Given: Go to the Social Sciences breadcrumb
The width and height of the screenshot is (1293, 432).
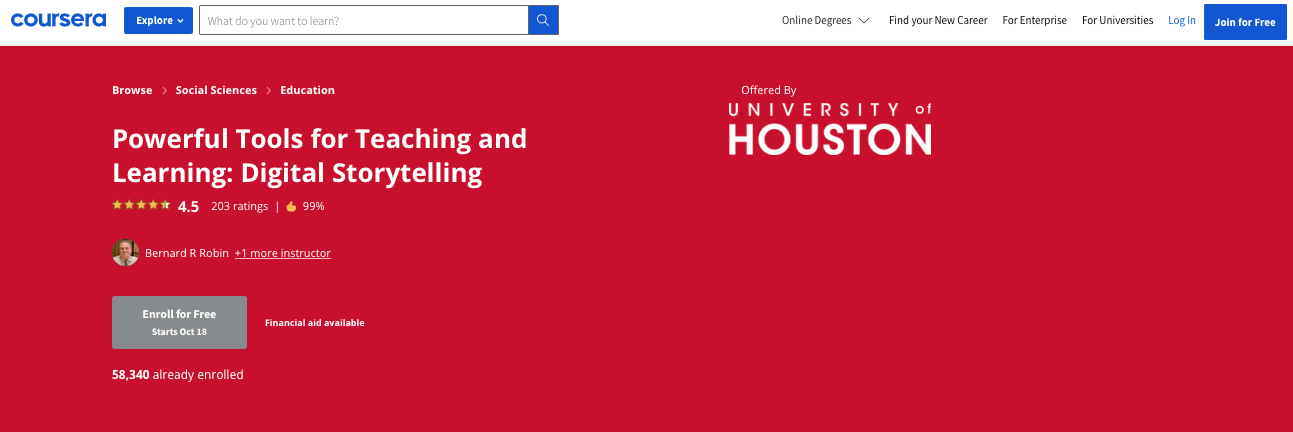Looking at the screenshot, I should [216, 90].
